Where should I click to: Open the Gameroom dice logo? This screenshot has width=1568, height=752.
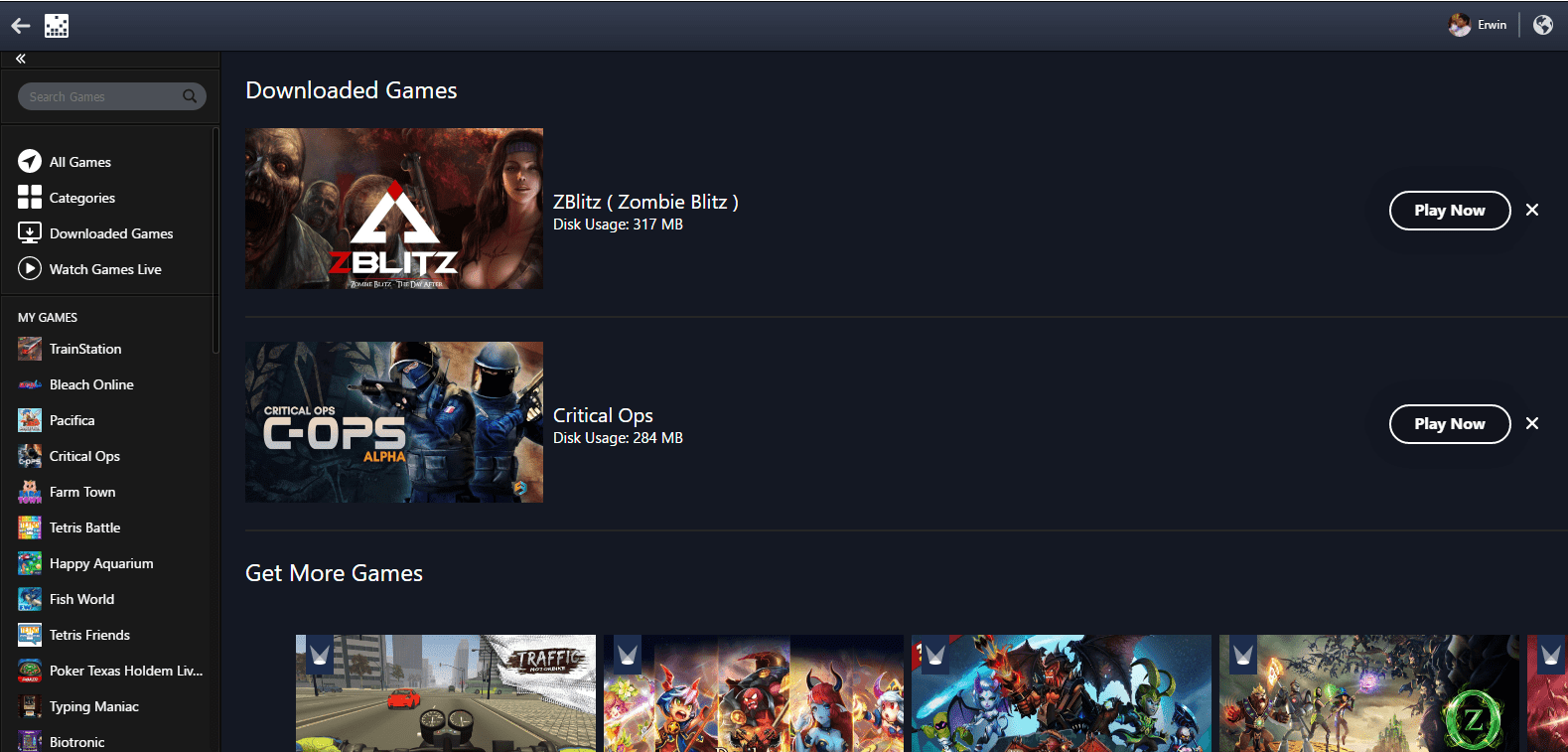click(57, 26)
